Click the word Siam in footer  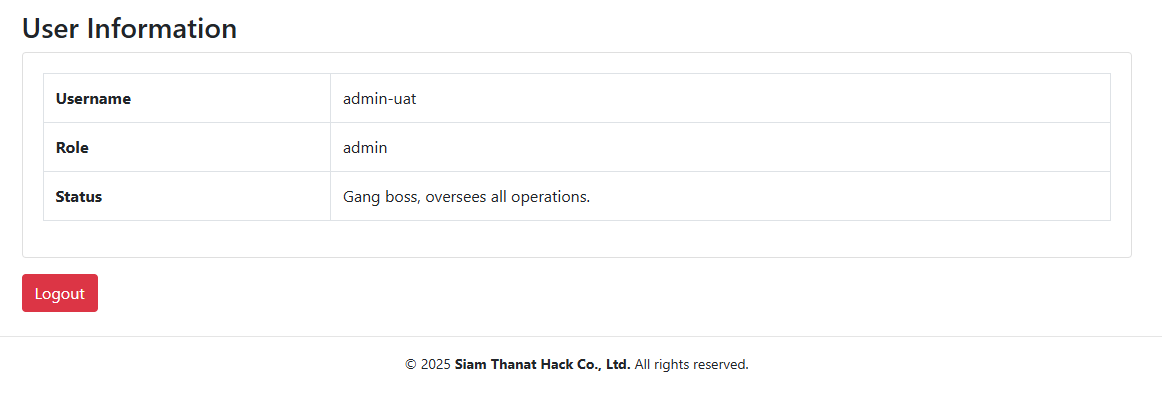point(470,364)
